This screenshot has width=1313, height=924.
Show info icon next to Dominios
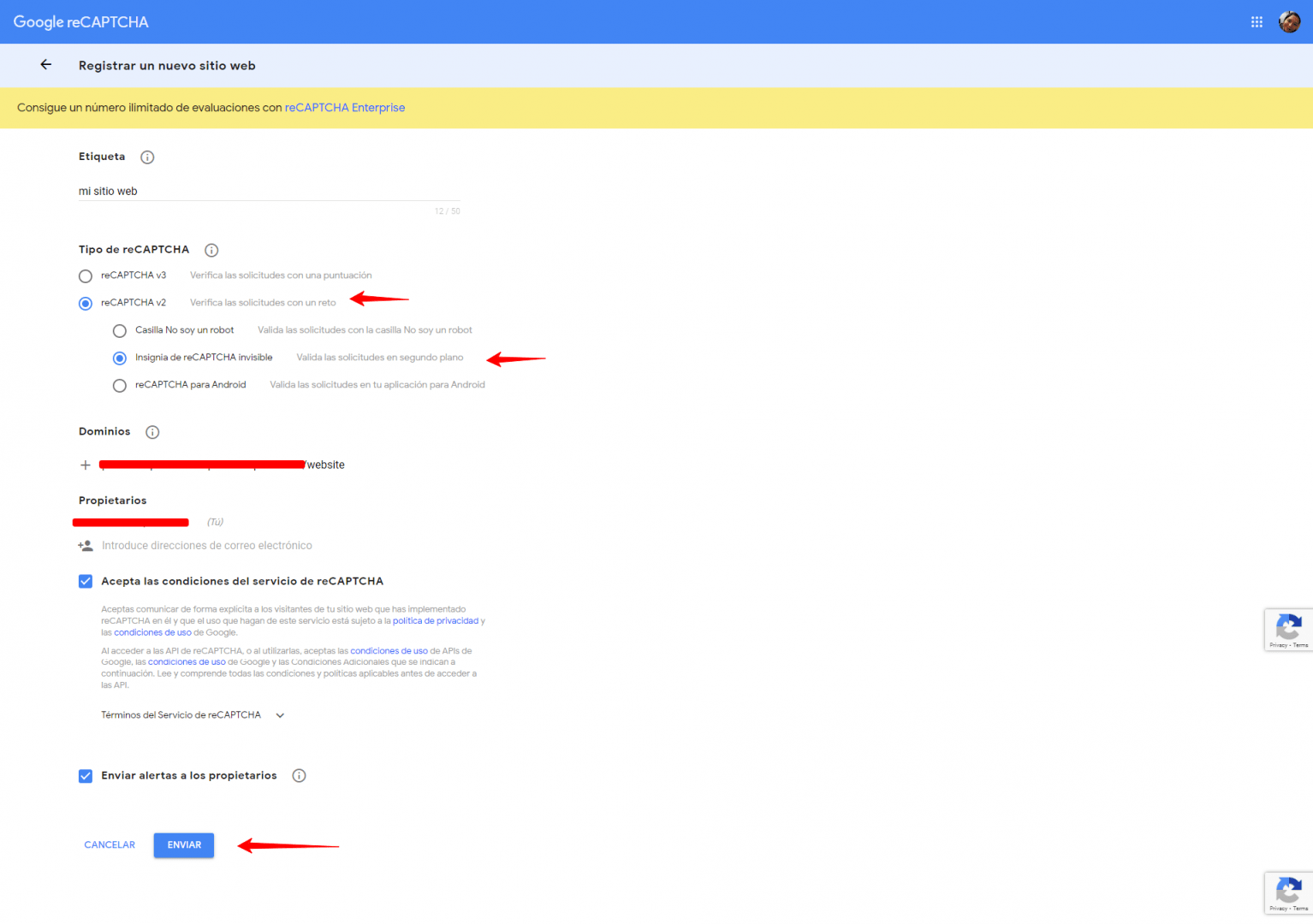(x=152, y=432)
